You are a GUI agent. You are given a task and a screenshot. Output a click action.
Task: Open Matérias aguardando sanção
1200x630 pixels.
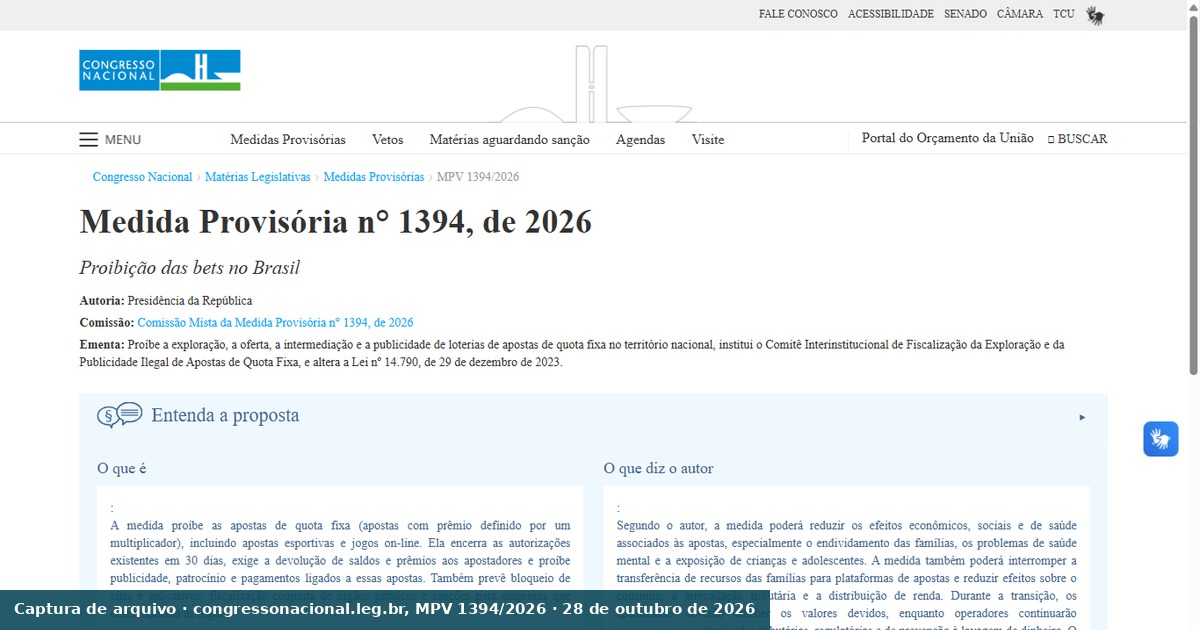(x=509, y=140)
